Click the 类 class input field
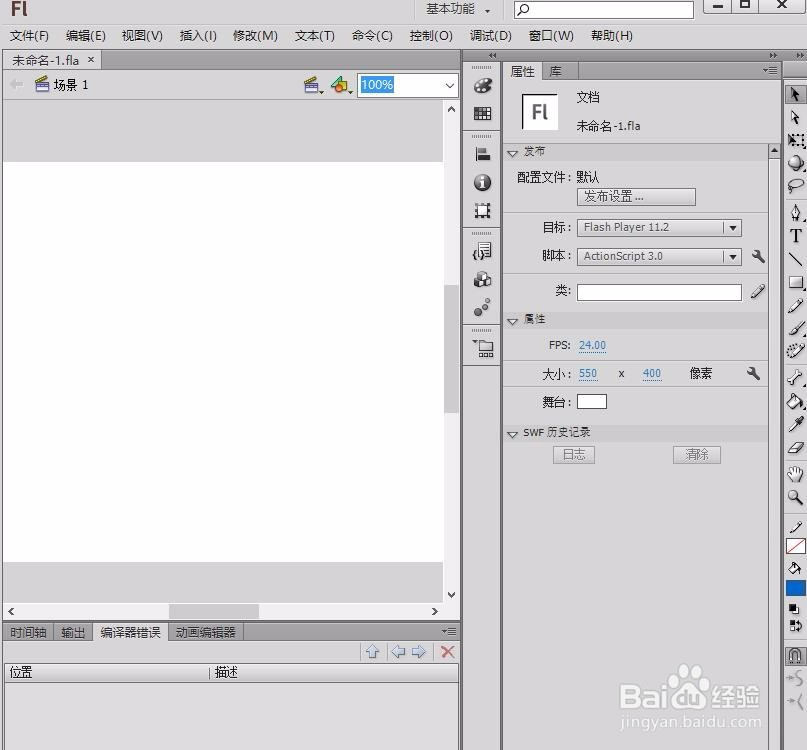807x750 pixels. pyautogui.click(x=659, y=292)
